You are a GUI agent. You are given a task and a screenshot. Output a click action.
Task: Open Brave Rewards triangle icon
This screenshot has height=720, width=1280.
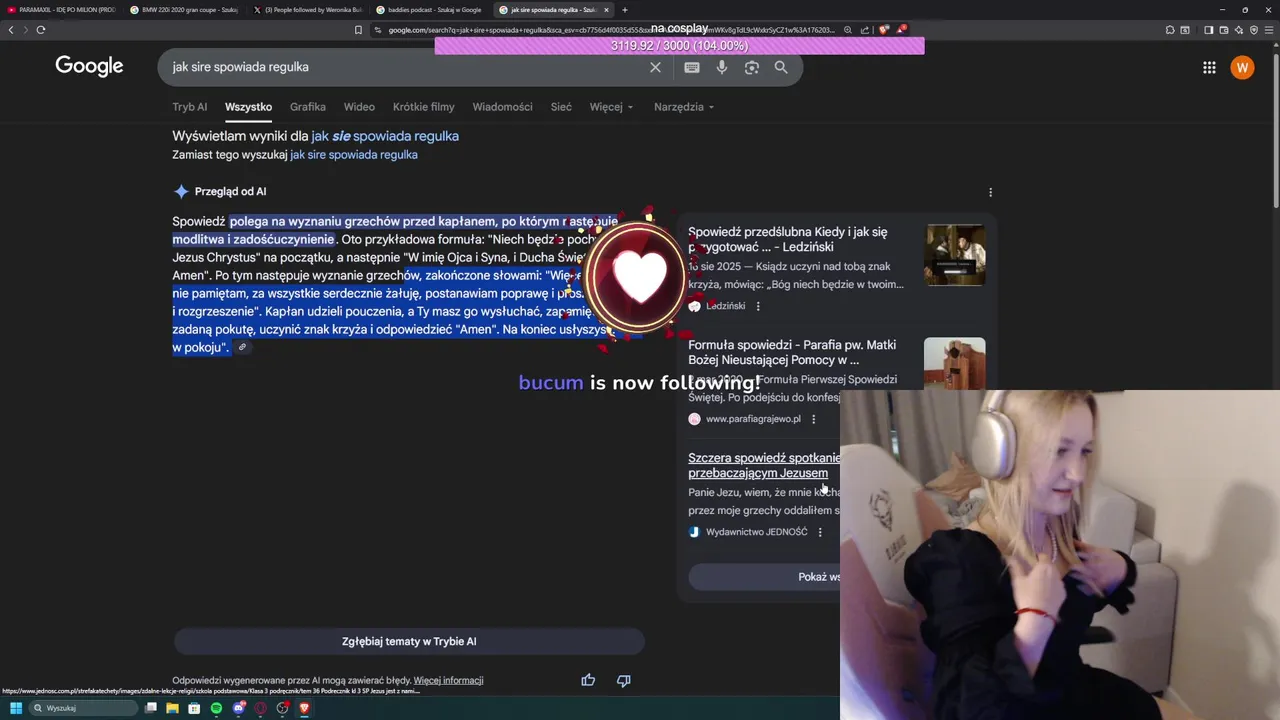coord(901,30)
